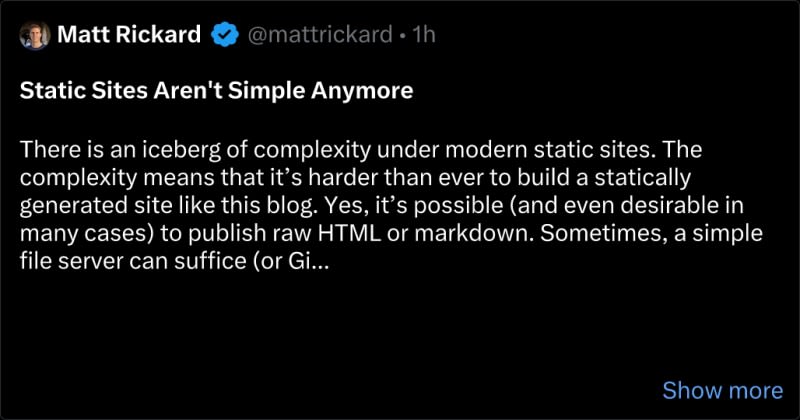This screenshot has height=420, width=800.
Task: Click the word "Anymore" in the title
Action: click(363, 90)
